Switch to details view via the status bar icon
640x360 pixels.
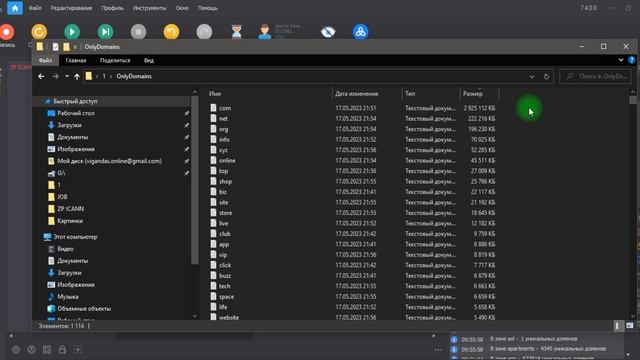click(x=617, y=326)
